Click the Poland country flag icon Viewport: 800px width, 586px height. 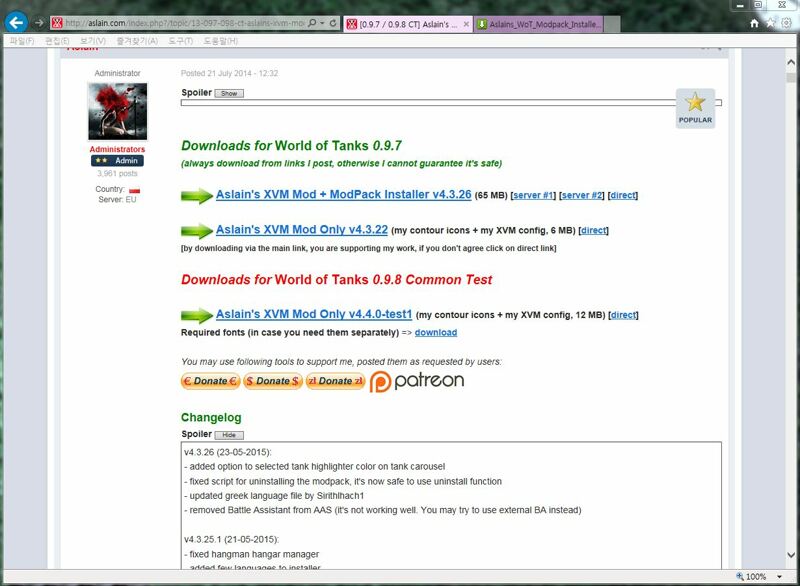tap(134, 190)
